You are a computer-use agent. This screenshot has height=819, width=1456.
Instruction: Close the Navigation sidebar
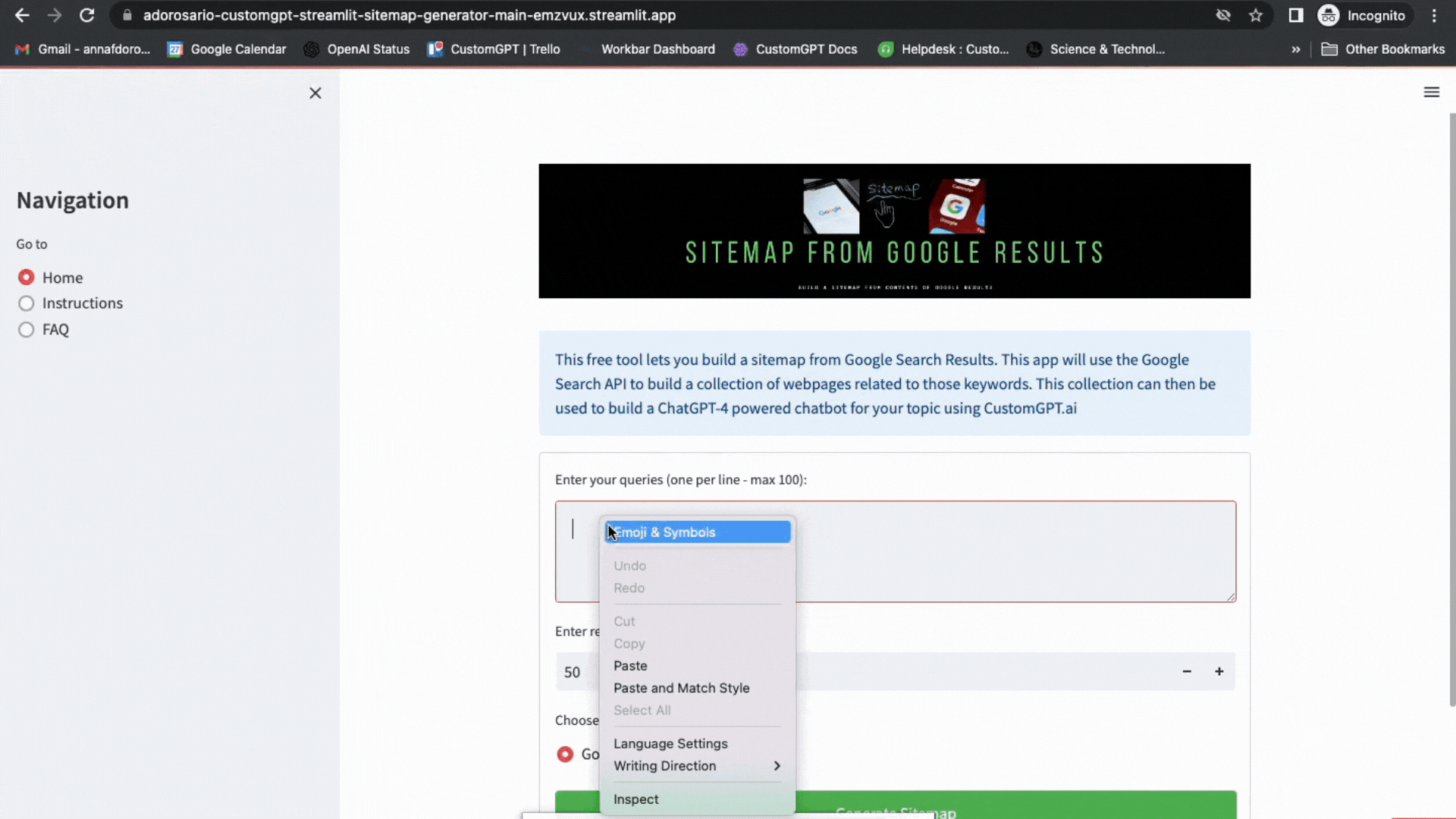click(315, 93)
